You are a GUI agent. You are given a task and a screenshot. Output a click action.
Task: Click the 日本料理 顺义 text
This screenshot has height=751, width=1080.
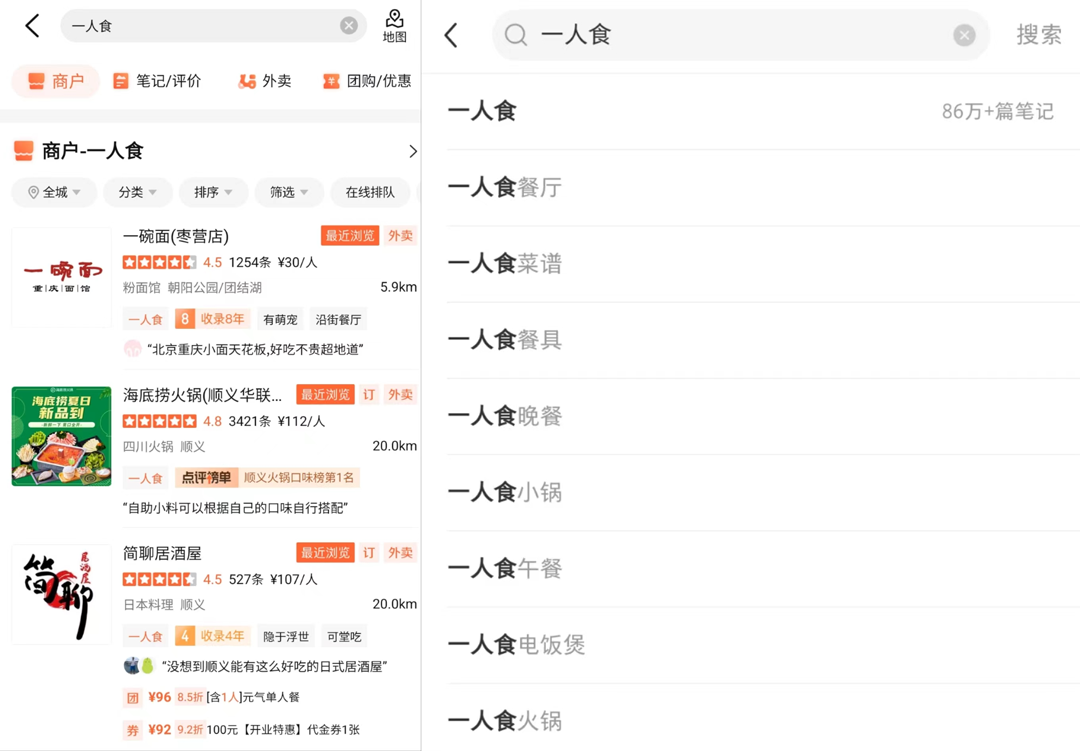coord(164,604)
